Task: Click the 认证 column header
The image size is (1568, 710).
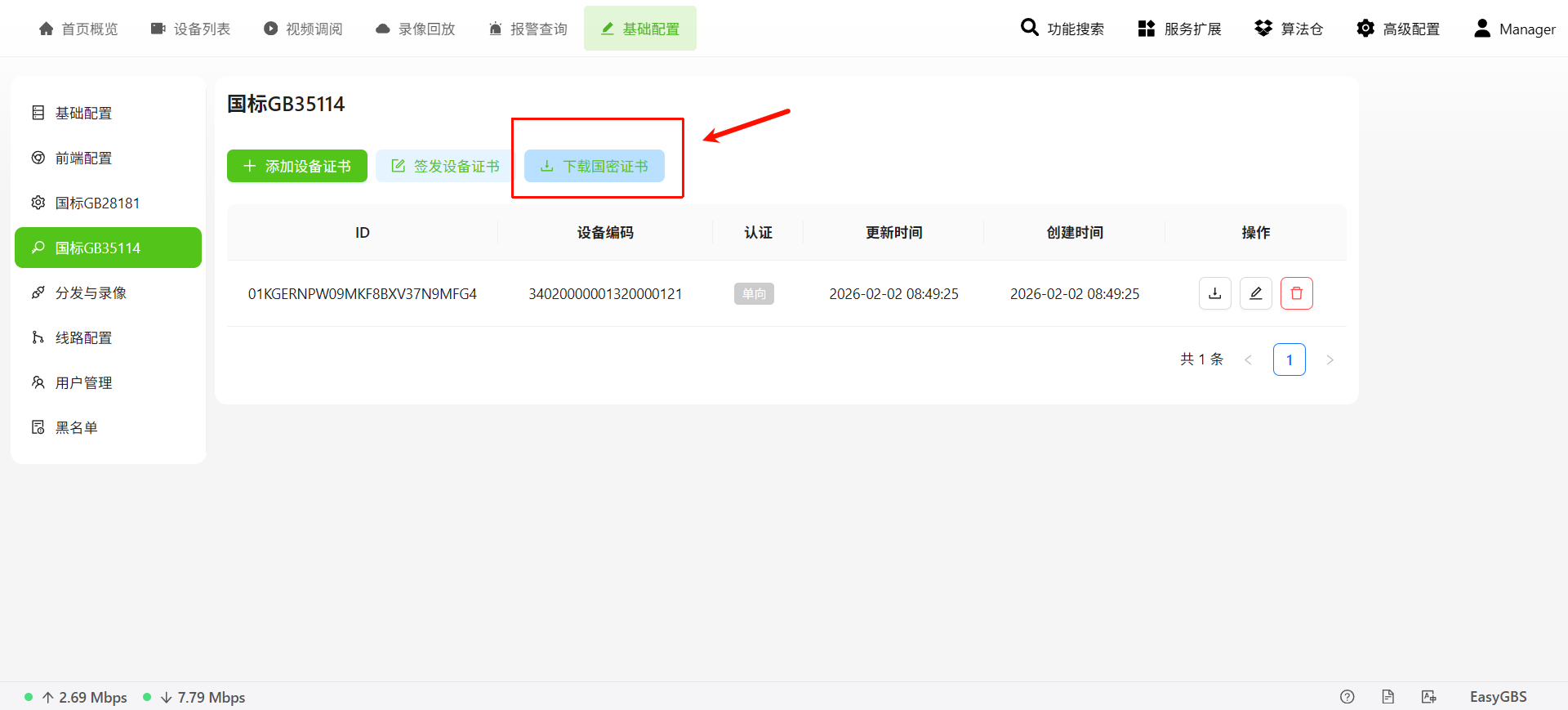Action: point(758,233)
